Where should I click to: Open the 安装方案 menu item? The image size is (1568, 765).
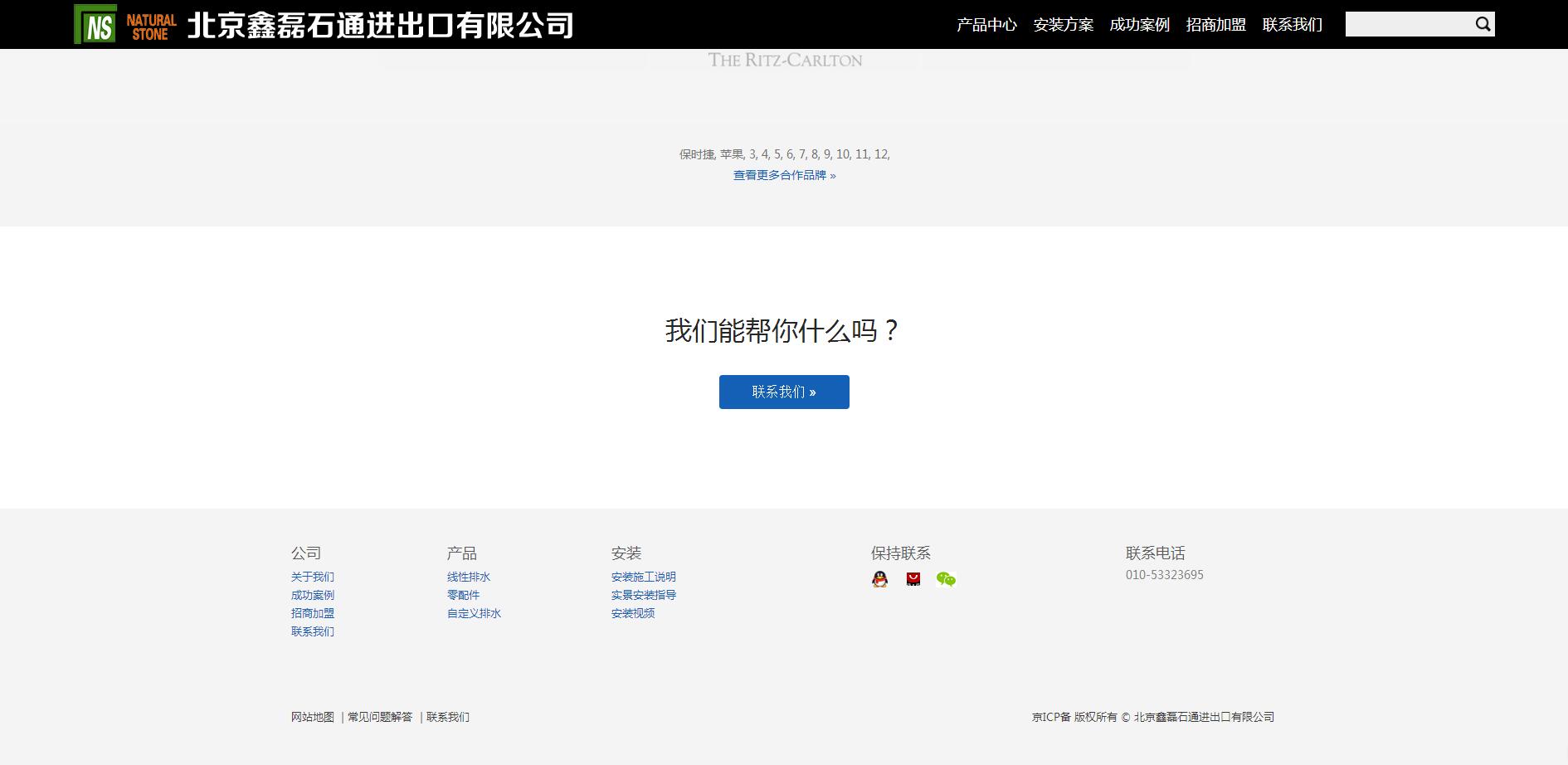(1064, 25)
